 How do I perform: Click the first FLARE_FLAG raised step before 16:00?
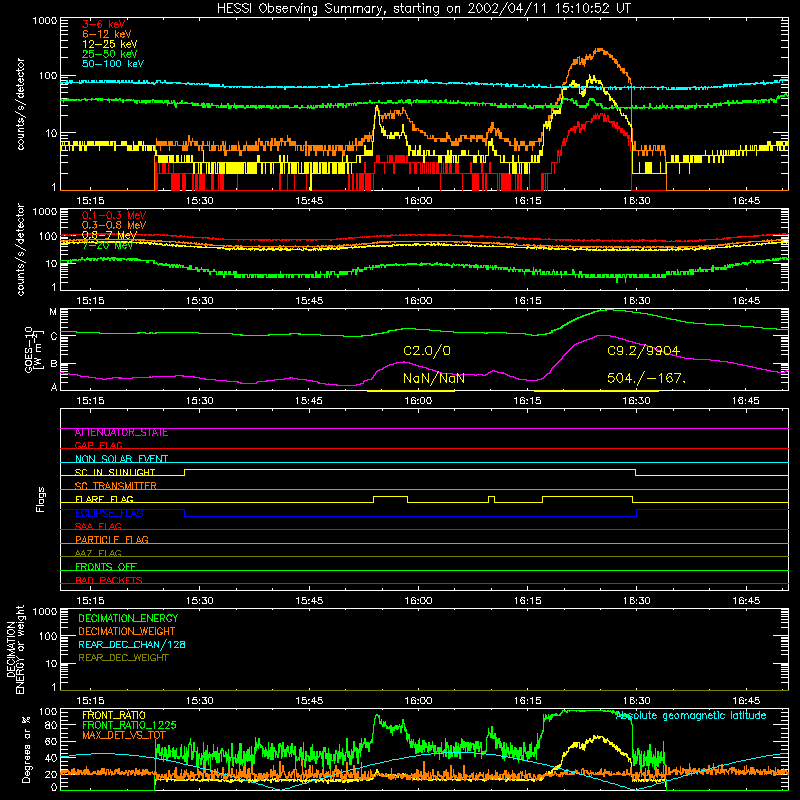pos(390,497)
